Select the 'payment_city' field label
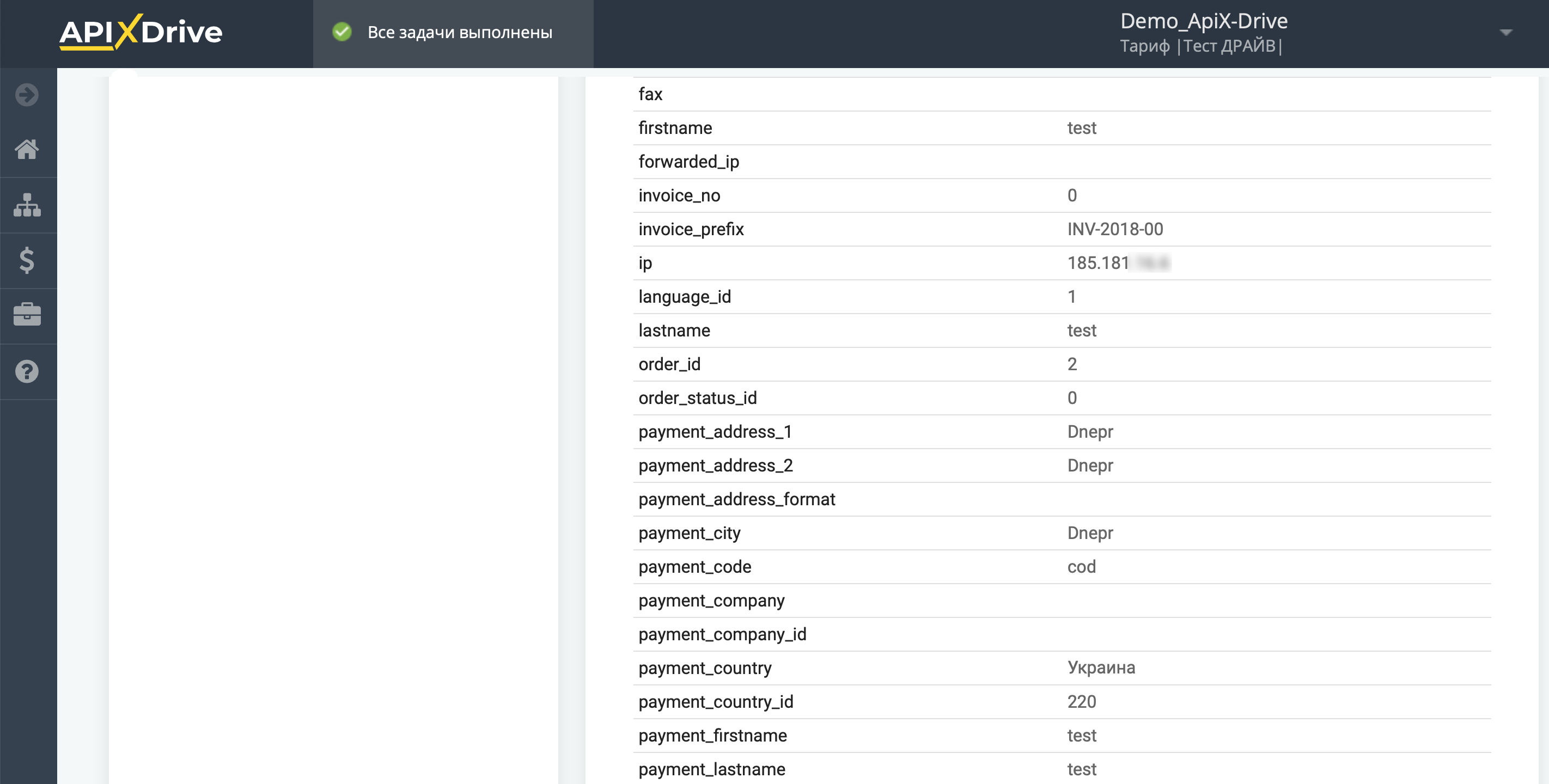 coord(690,534)
